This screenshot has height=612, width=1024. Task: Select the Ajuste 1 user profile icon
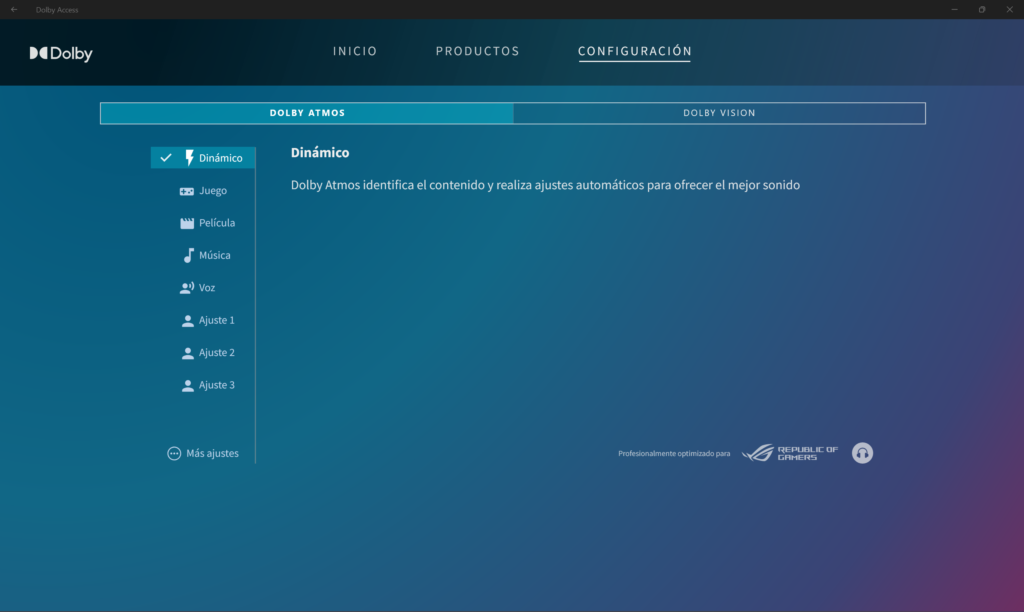point(187,321)
